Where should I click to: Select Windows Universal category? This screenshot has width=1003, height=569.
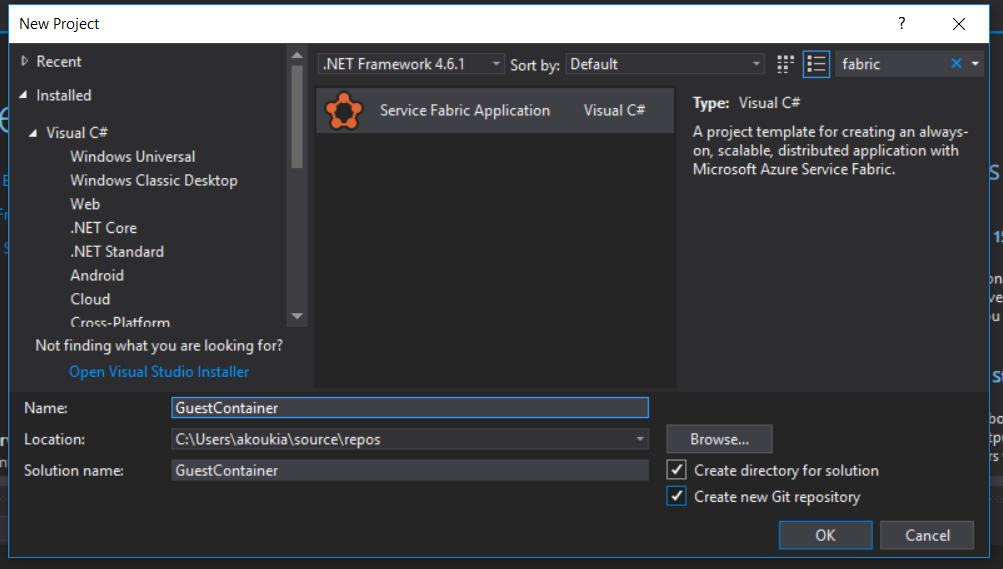(x=132, y=157)
